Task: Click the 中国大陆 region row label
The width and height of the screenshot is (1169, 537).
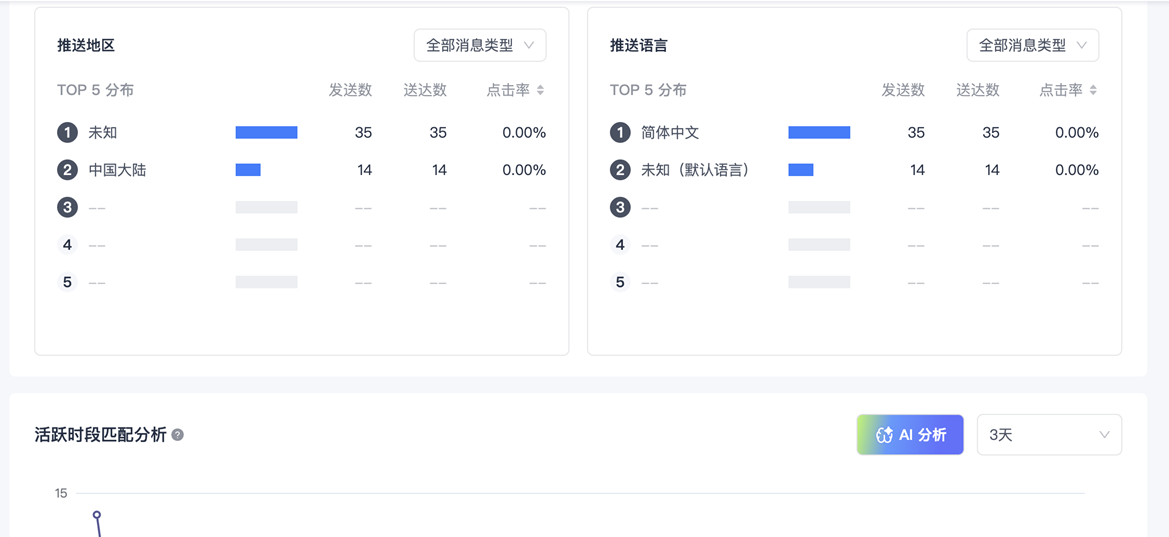Action: [117, 170]
